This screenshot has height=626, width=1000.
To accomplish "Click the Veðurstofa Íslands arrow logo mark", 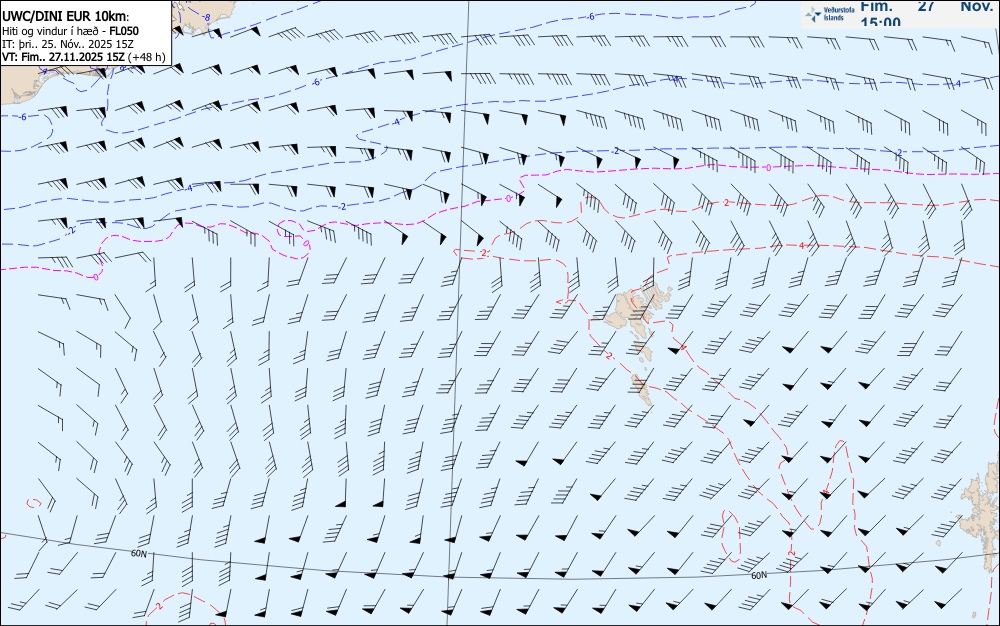I will pyautogui.click(x=813, y=14).
